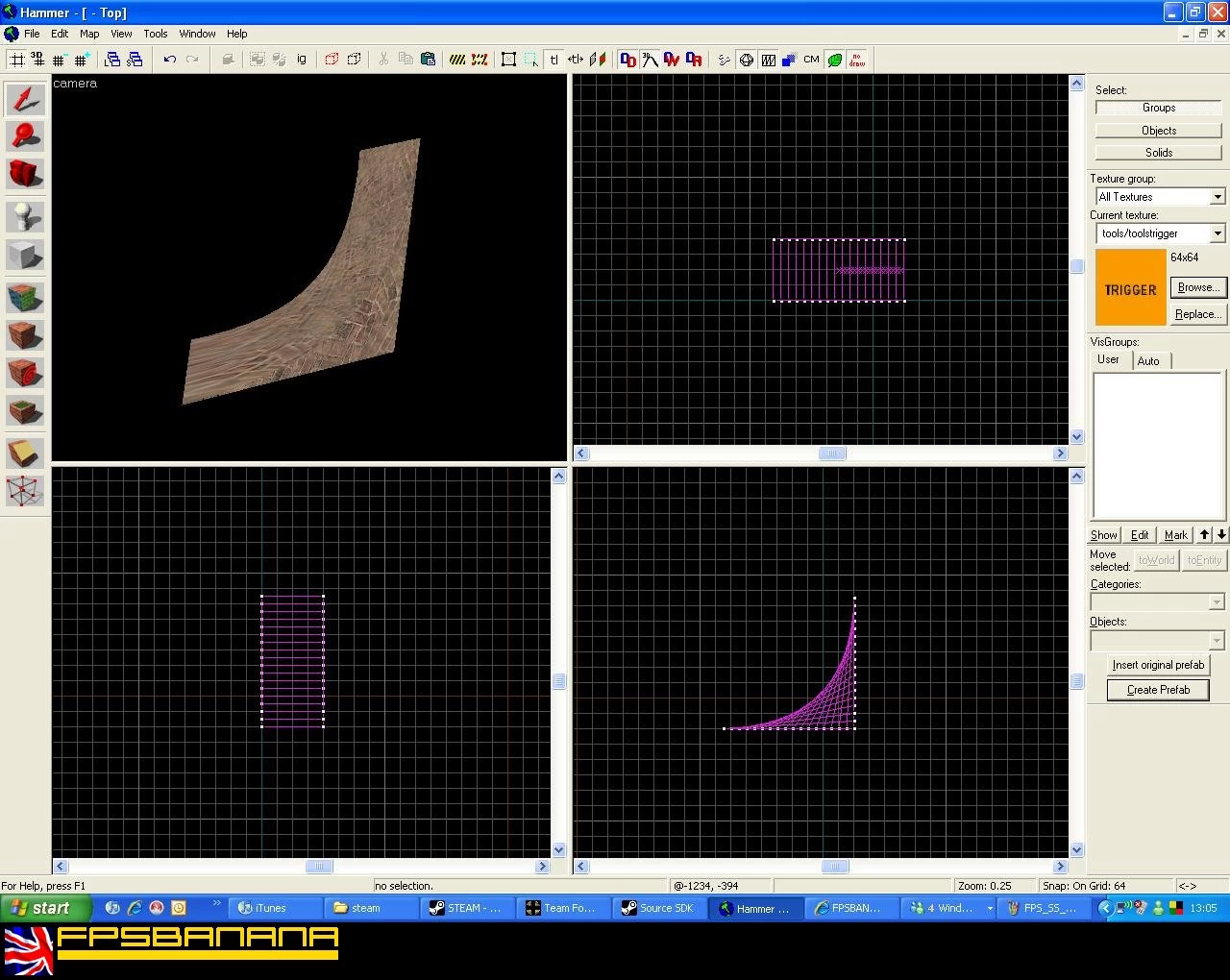Select the Entity tool lightbulb icon
Screen dimensions: 1230x980
(x=25, y=216)
